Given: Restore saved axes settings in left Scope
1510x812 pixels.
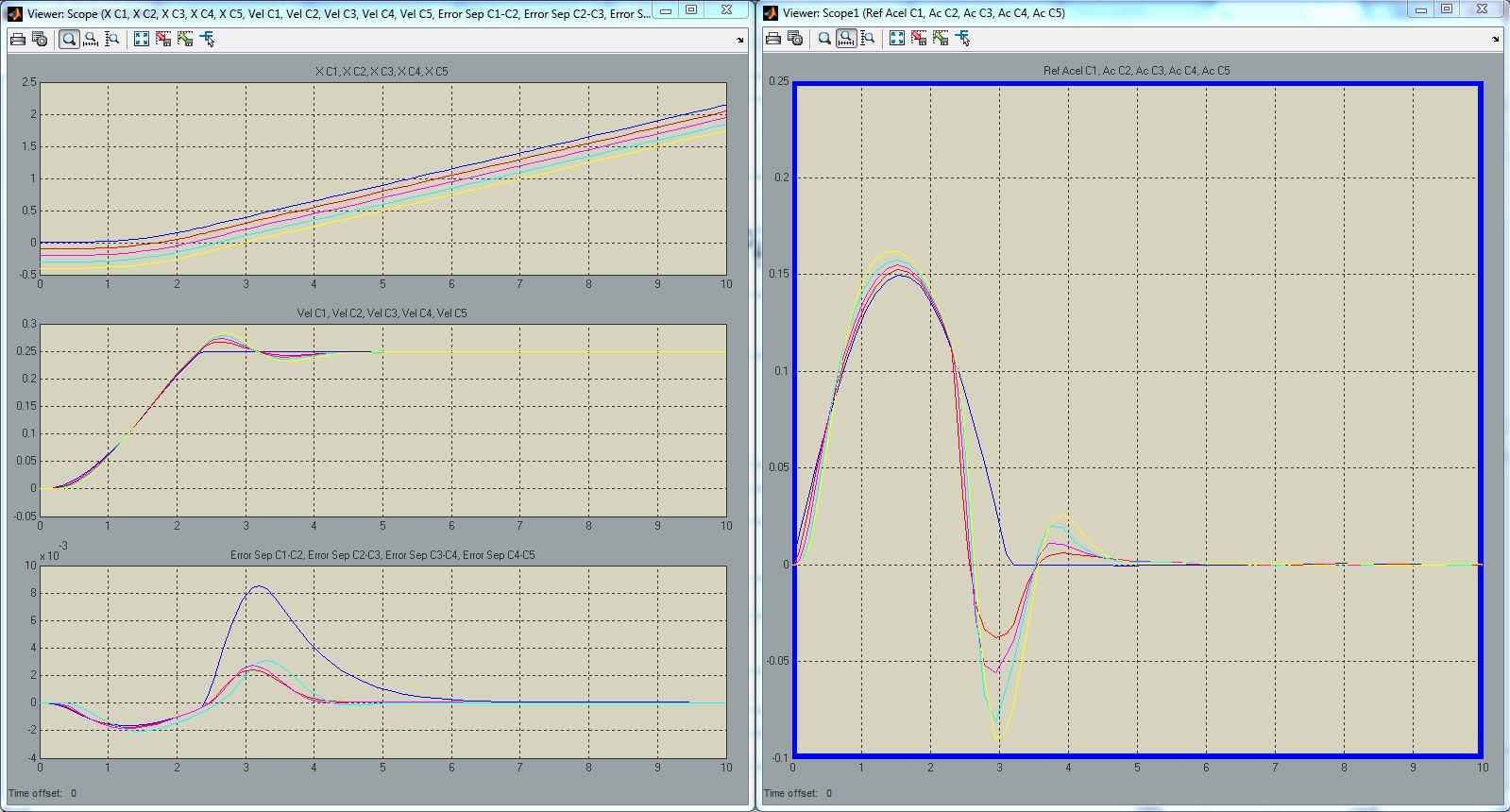Looking at the screenshot, I should click(x=185, y=39).
